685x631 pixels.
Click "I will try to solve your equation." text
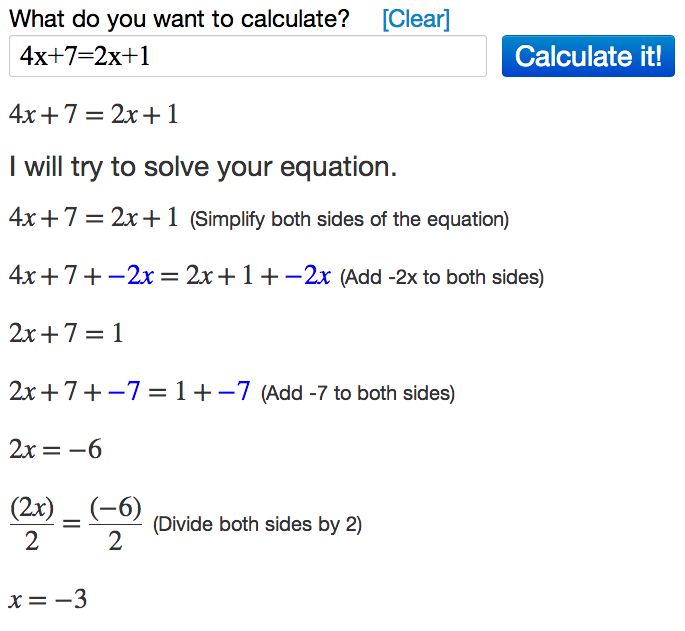tap(203, 167)
